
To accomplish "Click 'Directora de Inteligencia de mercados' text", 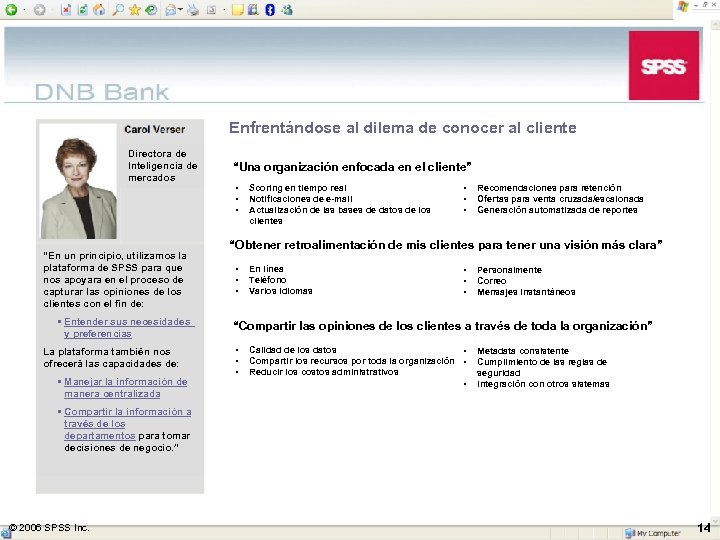I will [x=163, y=165].
